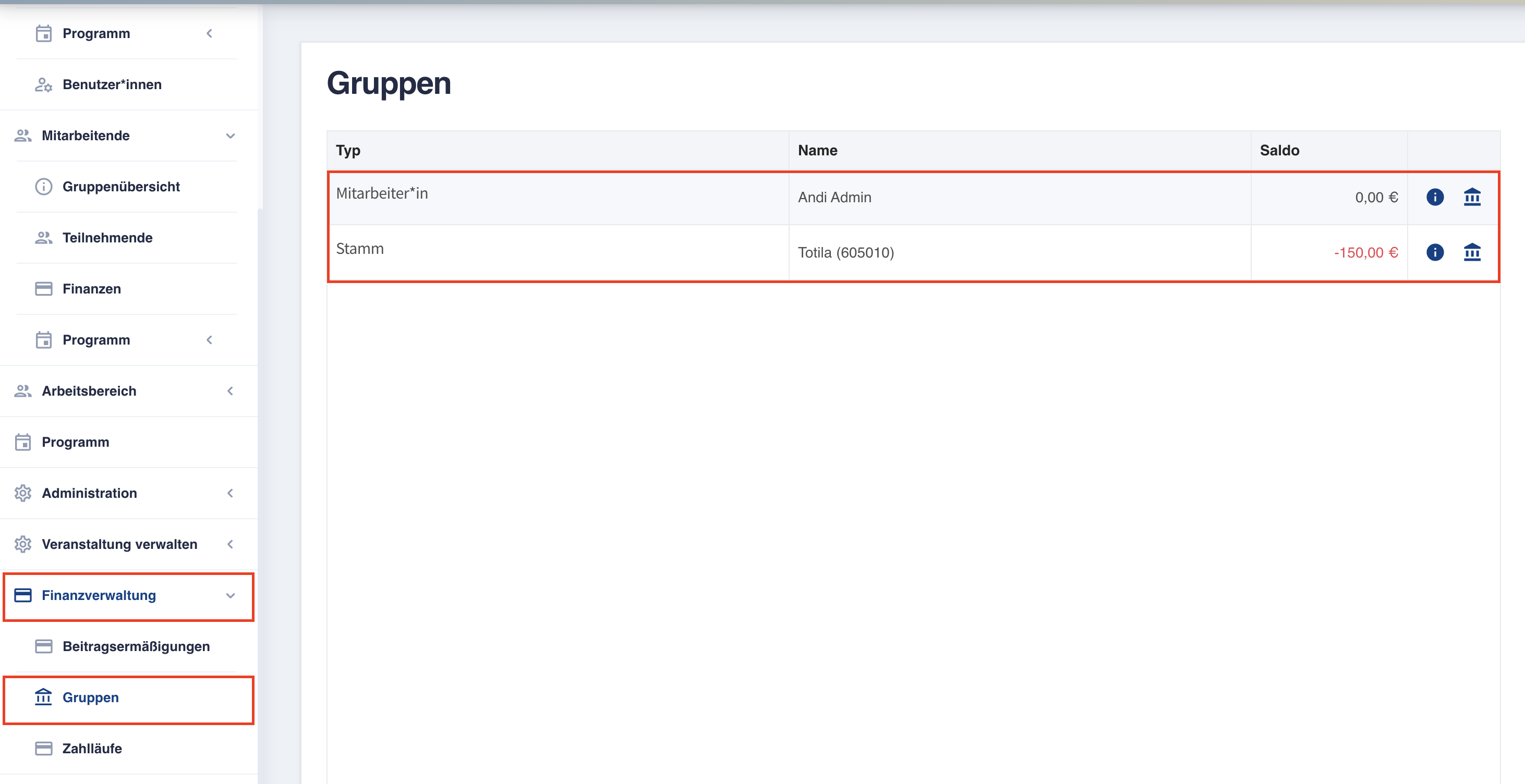
Task: Click the Gruppenübersicht info circle icon
Action: [x=43, y=187]
